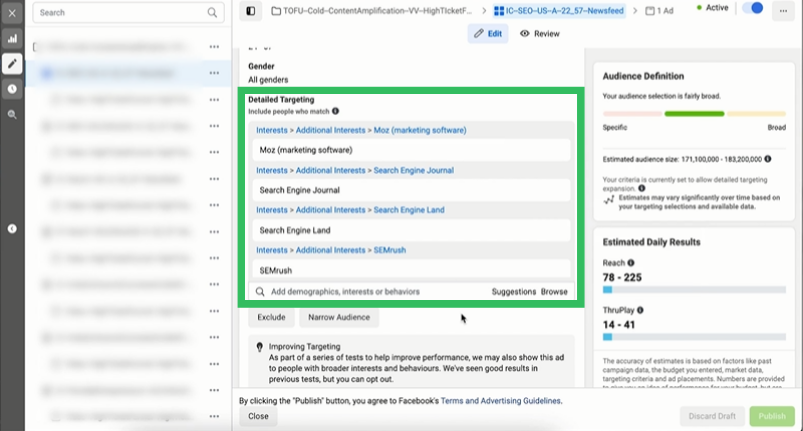The width and height of the screenshot is (803, 431).
Task: Click Moz (marketing software) breadcrumb link
Action: (420, 131)
